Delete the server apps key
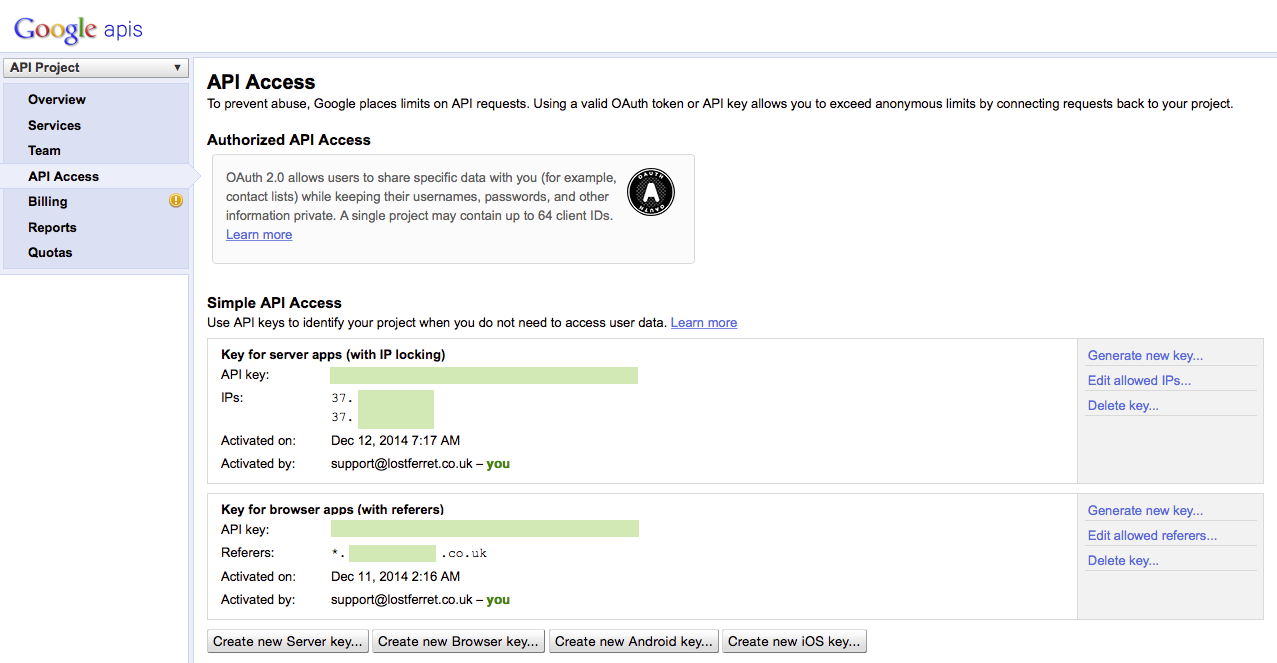The image size is (1277, 663). [1123, 405]
